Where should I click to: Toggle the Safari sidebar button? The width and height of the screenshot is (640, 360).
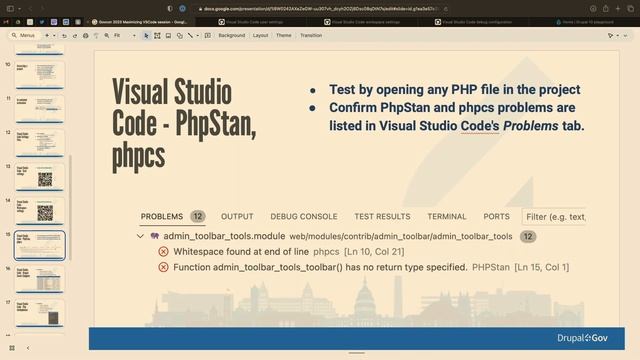tap(10, 9)
